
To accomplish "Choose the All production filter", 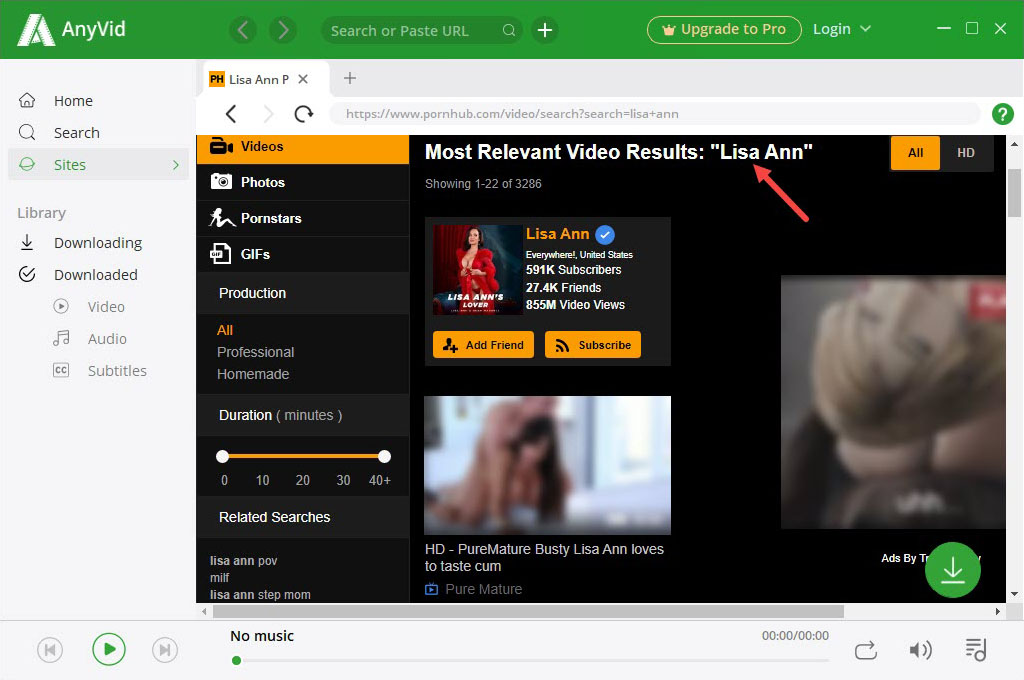I will click(x=225, y=330).
